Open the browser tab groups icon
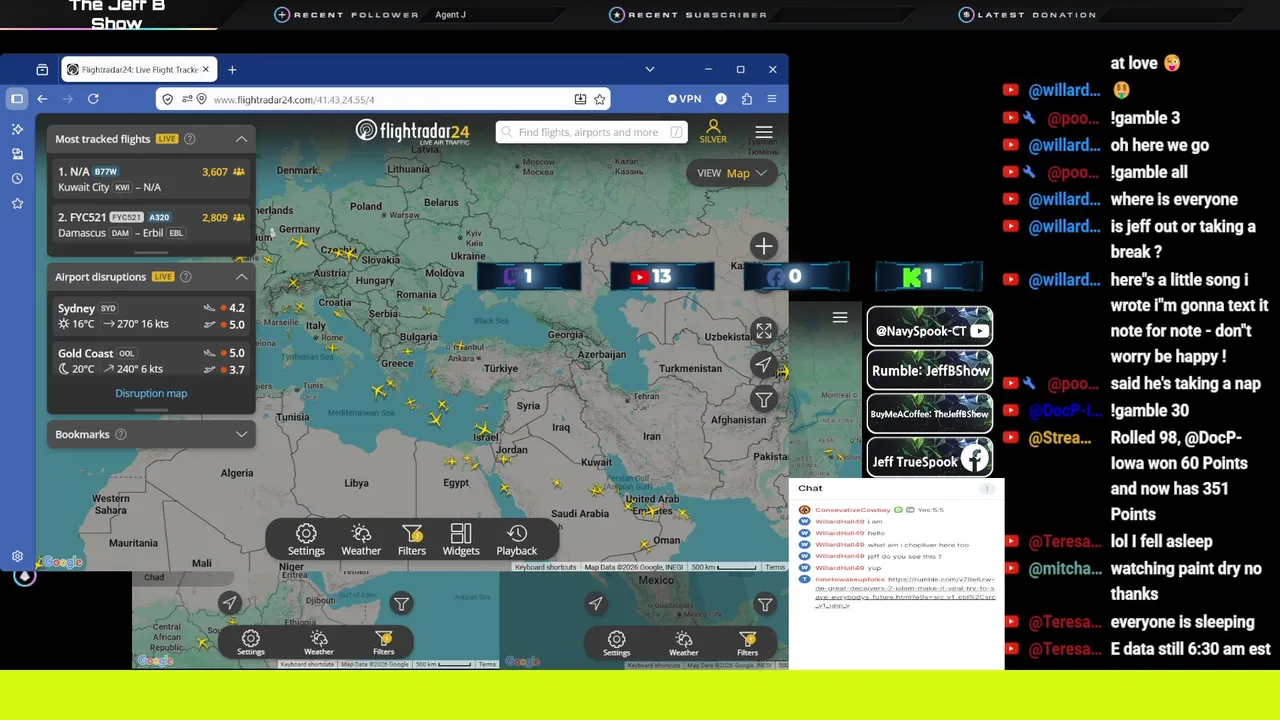 [x=42, y=70]
